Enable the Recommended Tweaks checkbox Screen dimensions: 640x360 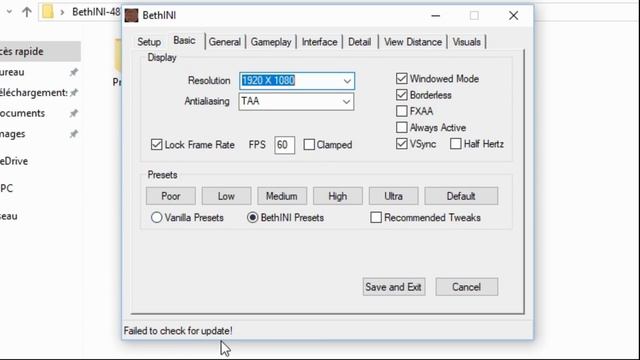pos(376,218)
